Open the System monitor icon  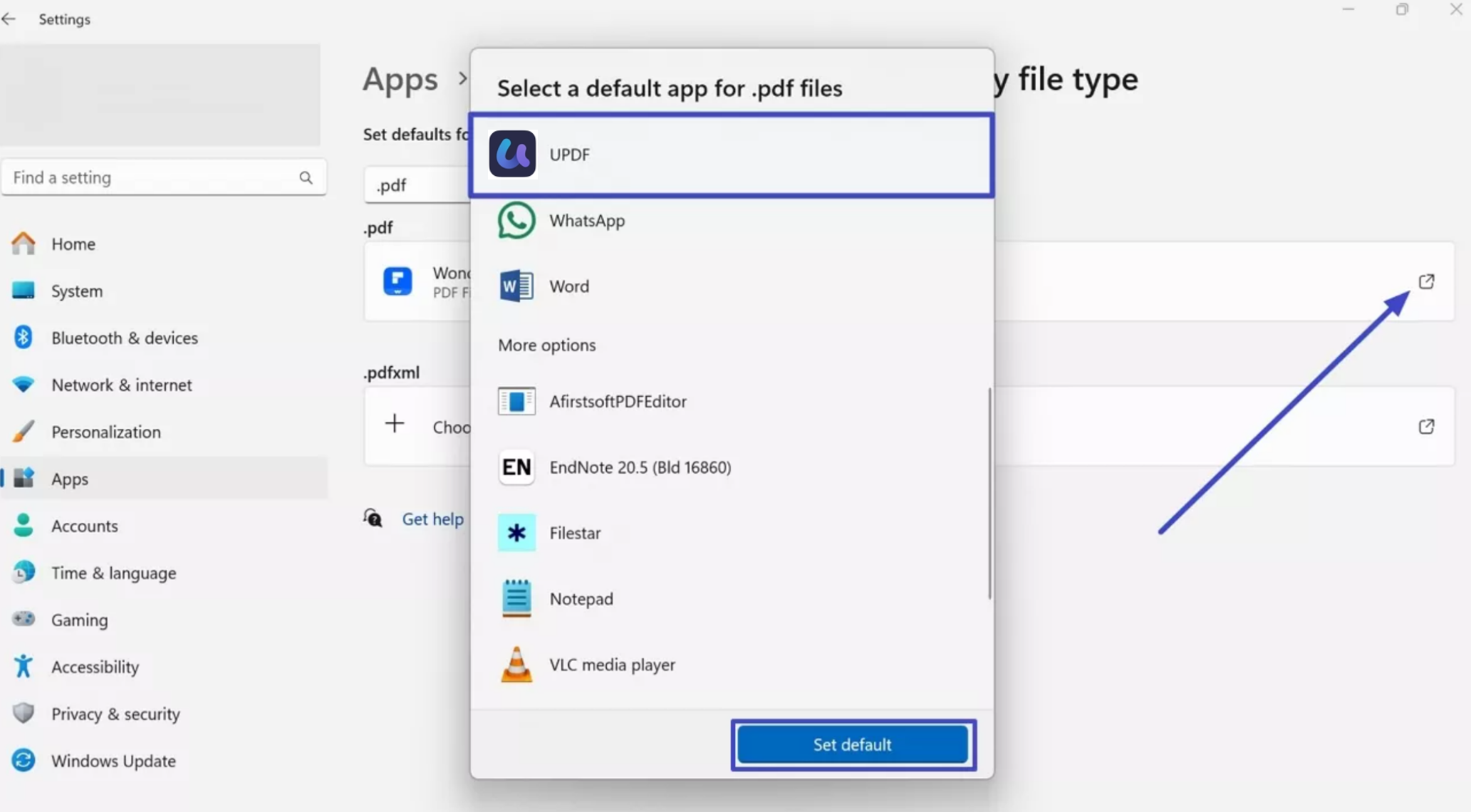point(24,291)
